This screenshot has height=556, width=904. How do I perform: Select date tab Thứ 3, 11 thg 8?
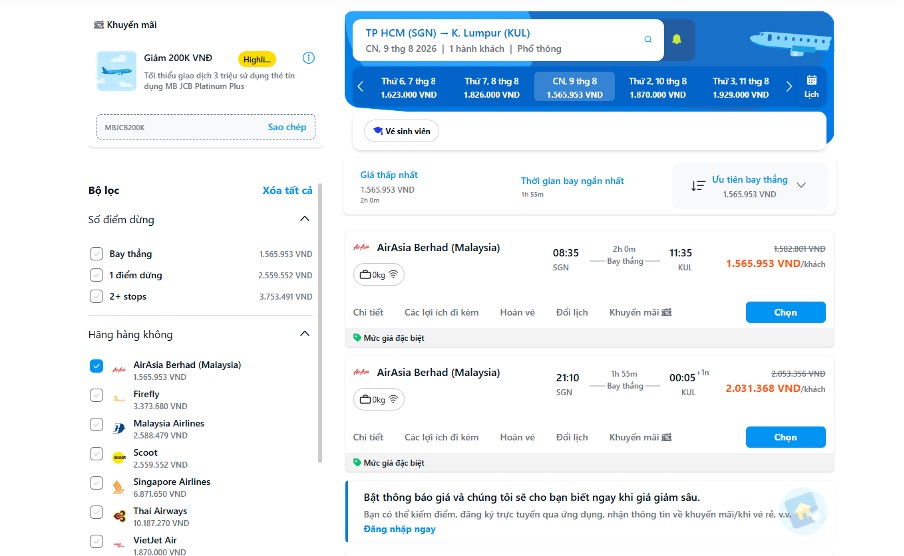[x=740, y=87]
